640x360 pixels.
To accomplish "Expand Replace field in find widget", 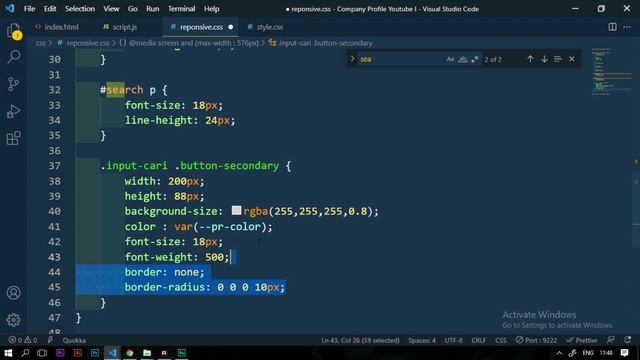I will click(x=352, y=59).
